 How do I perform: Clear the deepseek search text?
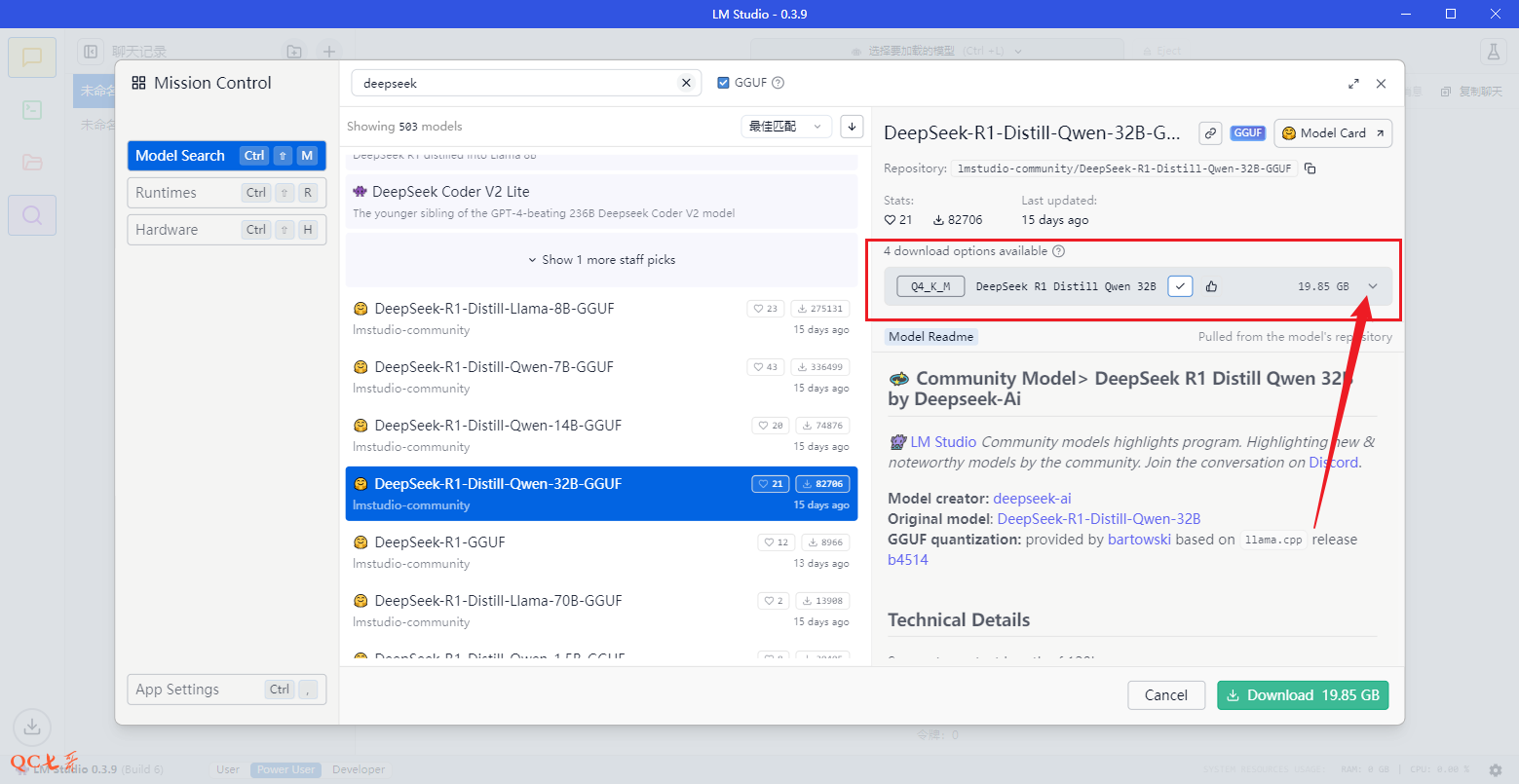686,83
